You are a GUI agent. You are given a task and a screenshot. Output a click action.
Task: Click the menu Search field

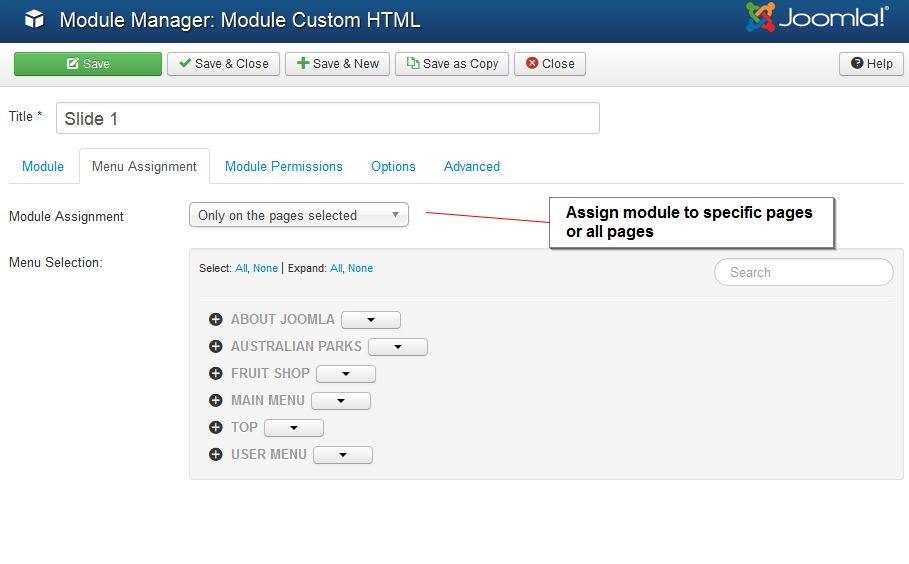click(803, 272)
